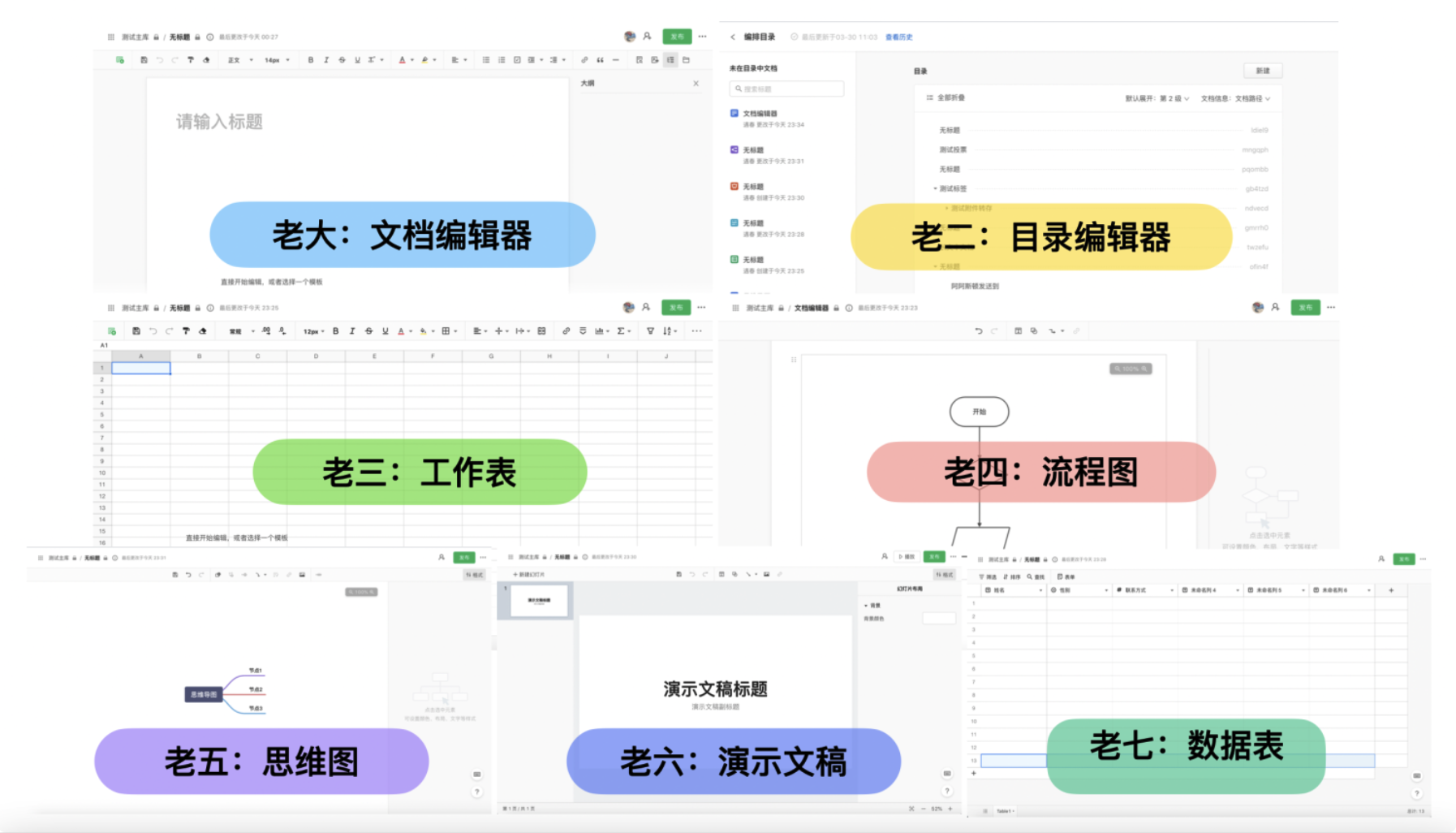Click the strikethrough icon in the spreadsheet toolbar
Viewport: 1456px width, 833px height.
(x=368, y=331)
